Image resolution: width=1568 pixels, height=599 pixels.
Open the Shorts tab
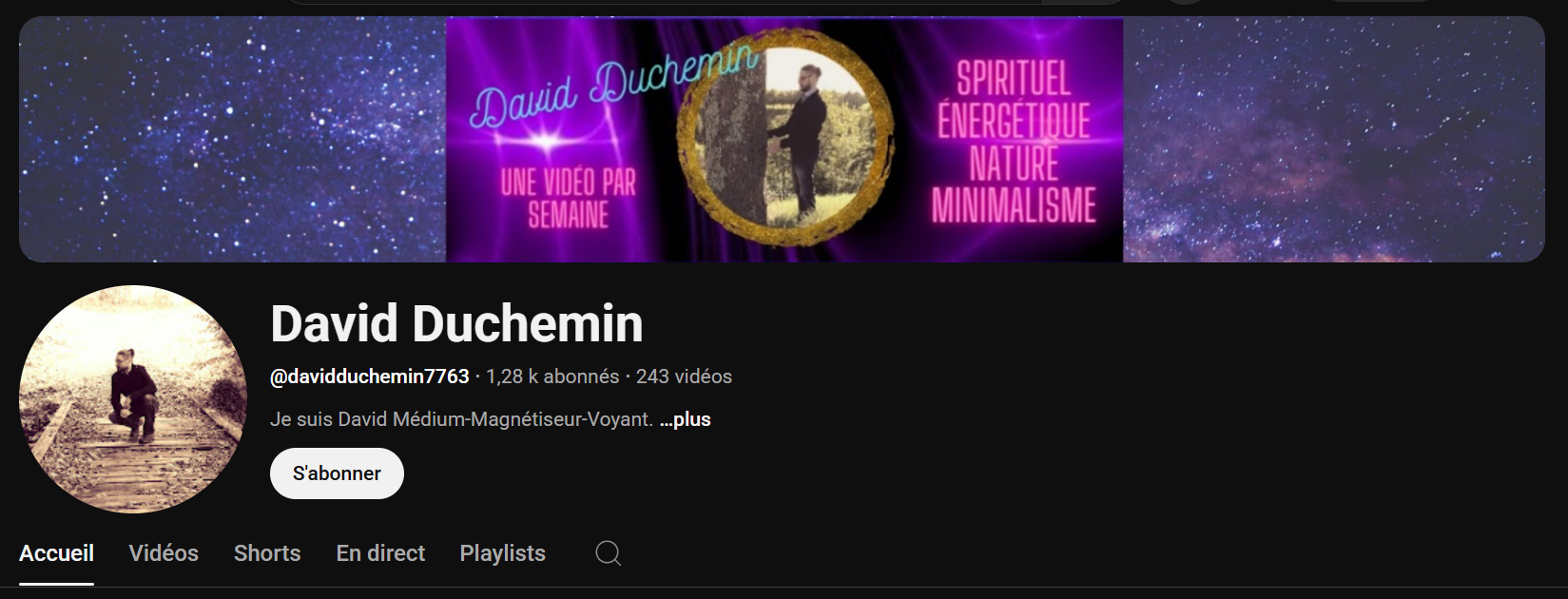[267, 553]
